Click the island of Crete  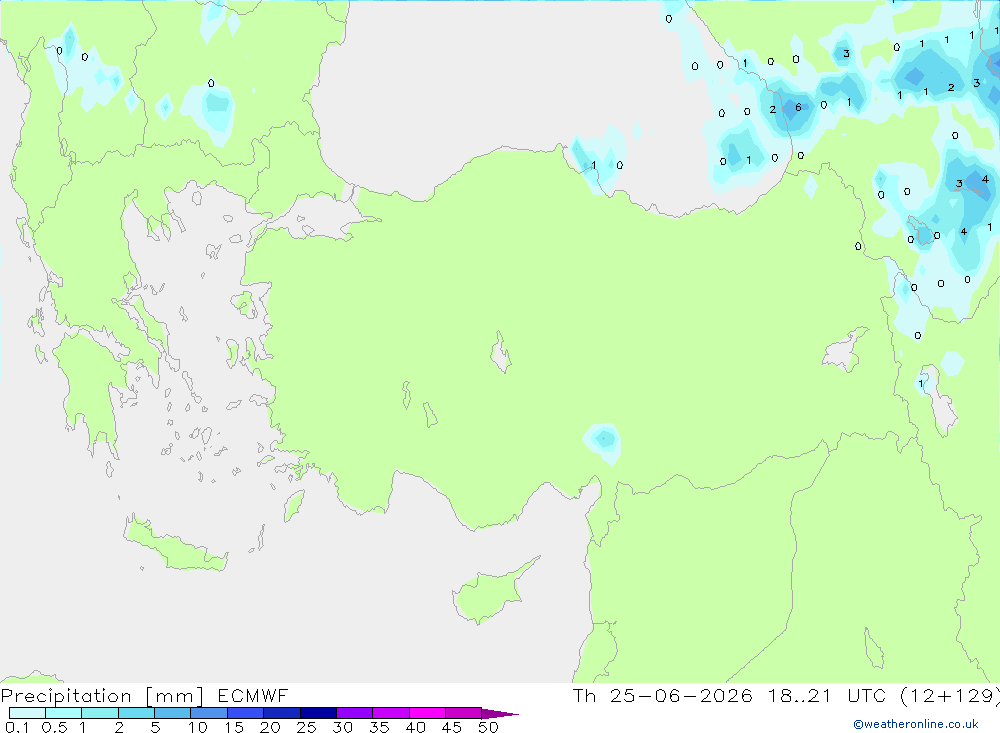(x=176, y=544)
